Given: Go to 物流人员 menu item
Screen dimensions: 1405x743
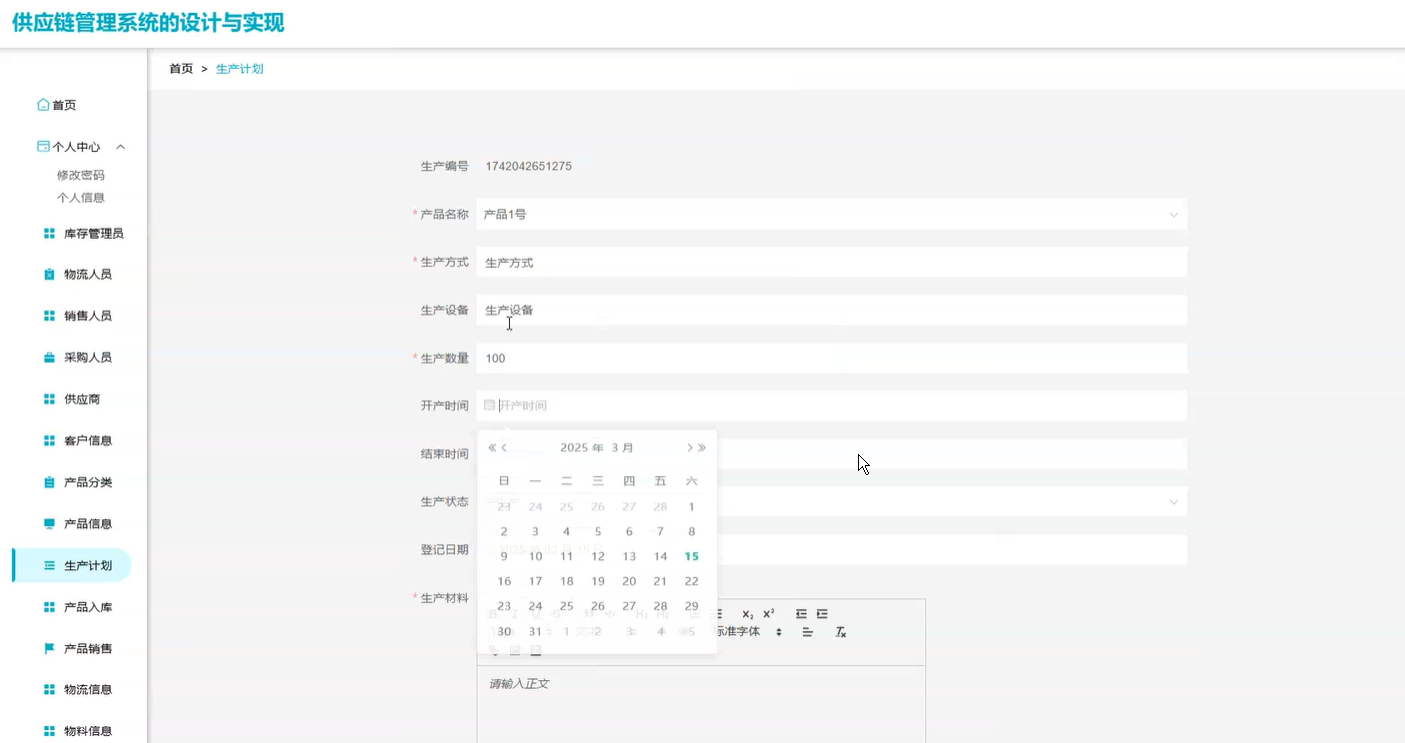Looking at the screenshot, I should coord(88,275).
